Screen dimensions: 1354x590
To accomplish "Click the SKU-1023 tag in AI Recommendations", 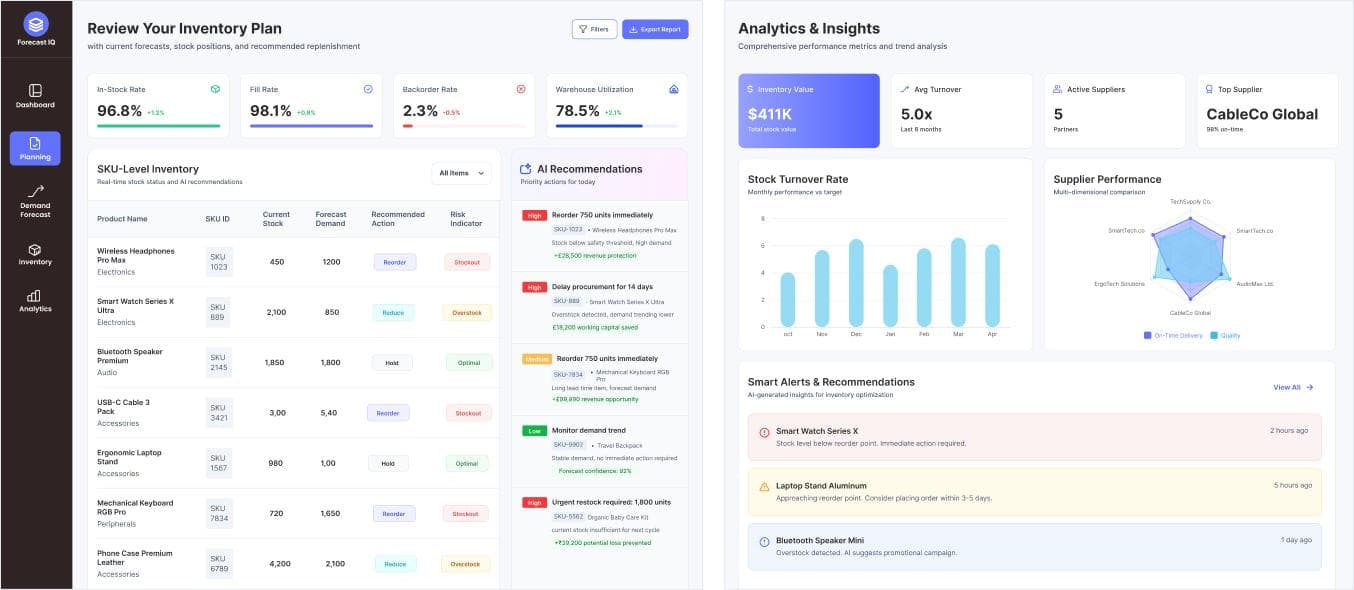I will pyautogui.click(x=568, y=229).
